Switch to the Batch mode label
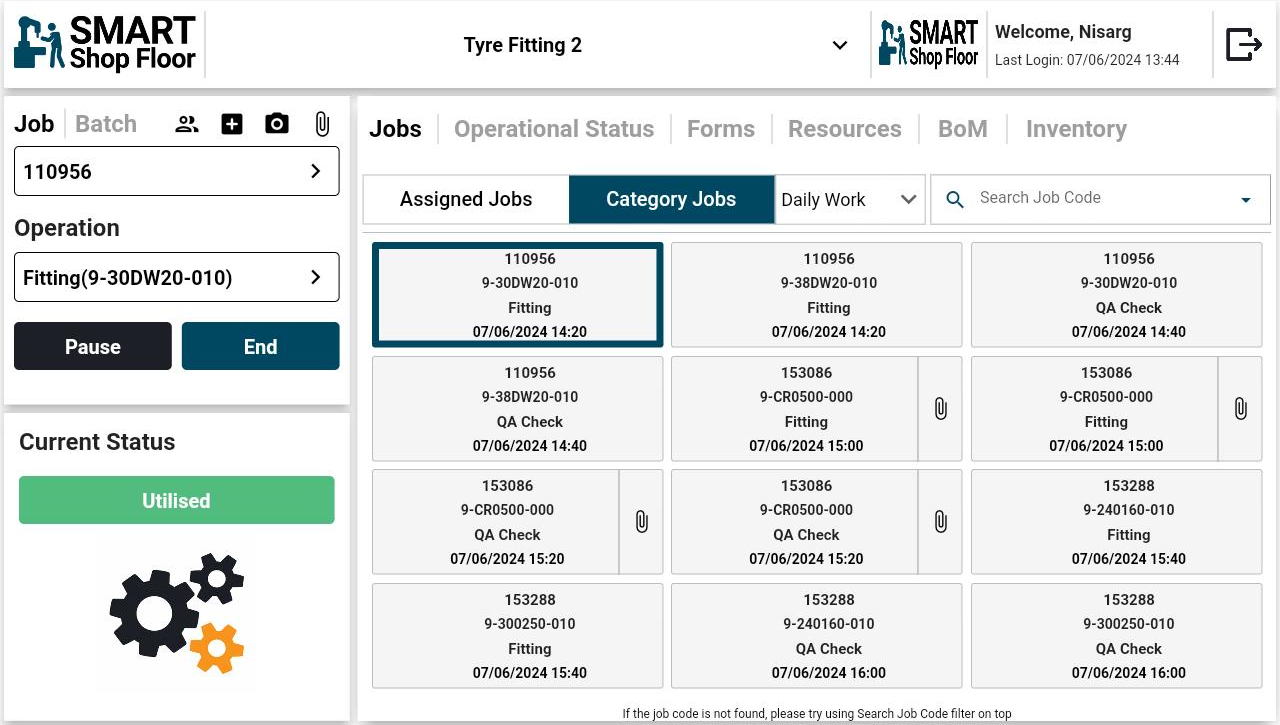This screenshot has height=725, width=1280. 106,124
